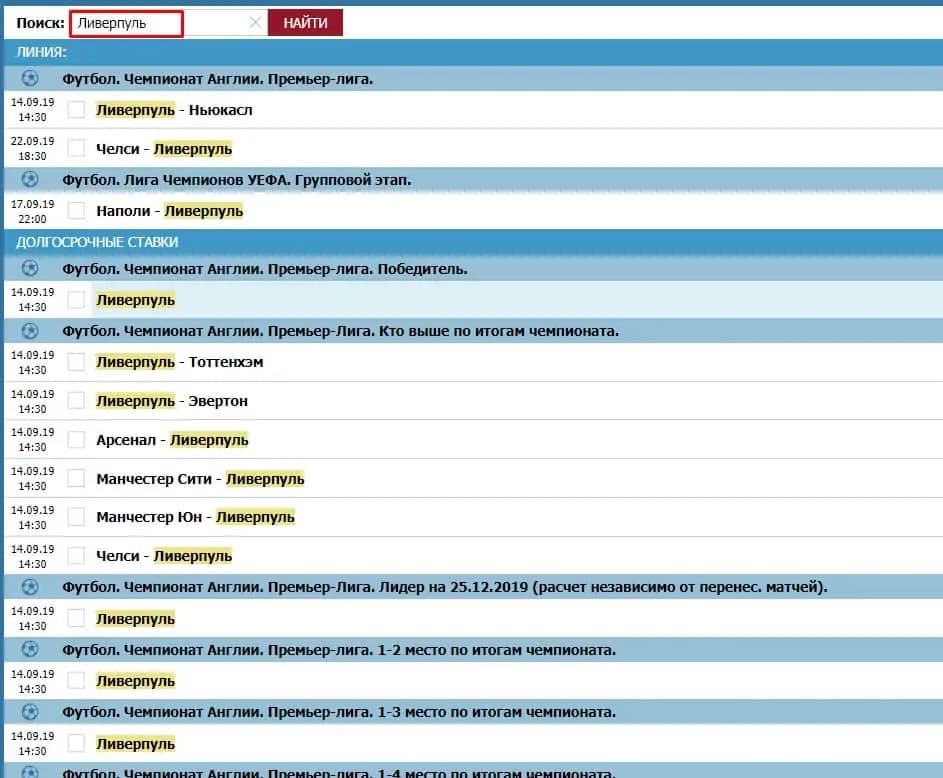Tick Ливерпуль checkbox under Лидер на 25.12.2019

coord(76,618)
